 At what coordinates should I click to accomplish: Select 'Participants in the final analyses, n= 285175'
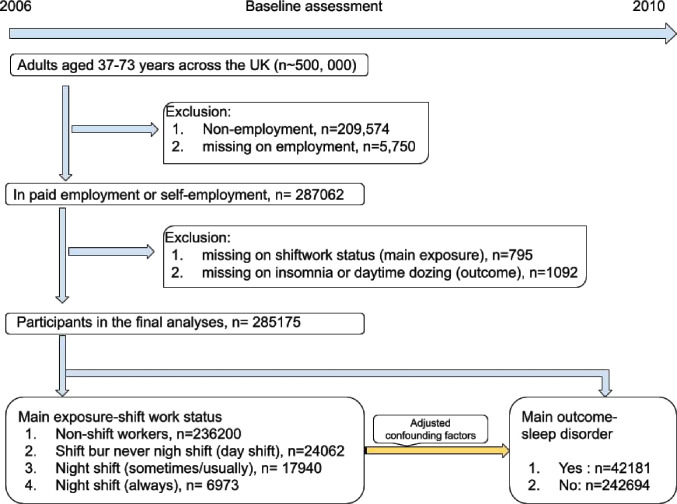(x=185, y=323)
